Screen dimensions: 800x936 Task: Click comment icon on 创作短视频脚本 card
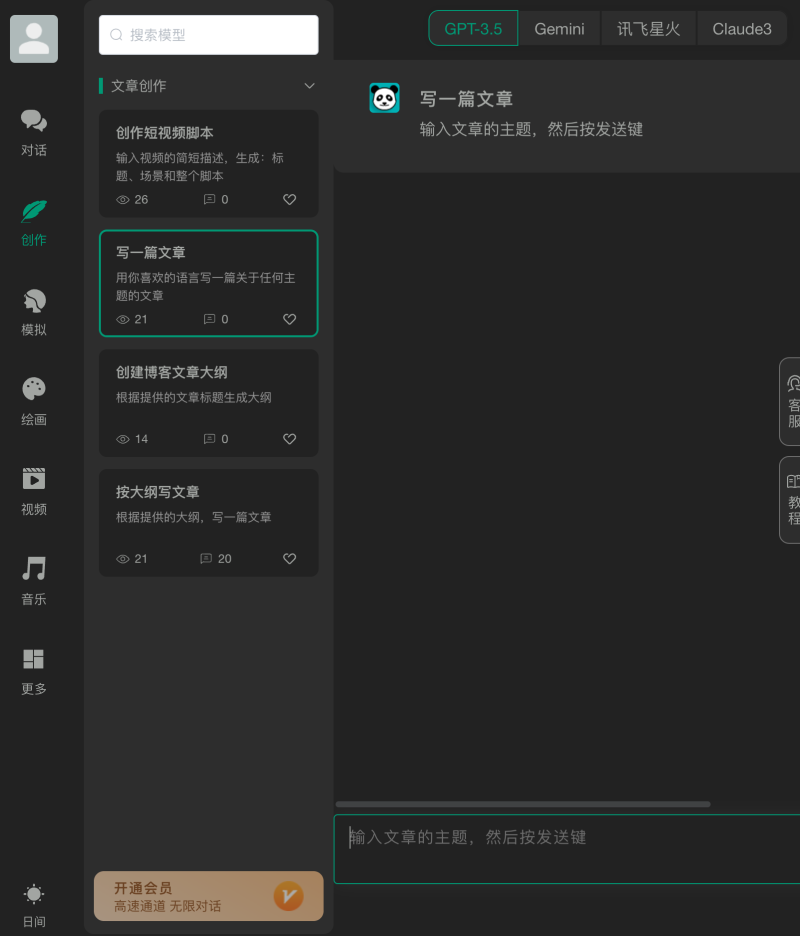(x=209, y=199)
